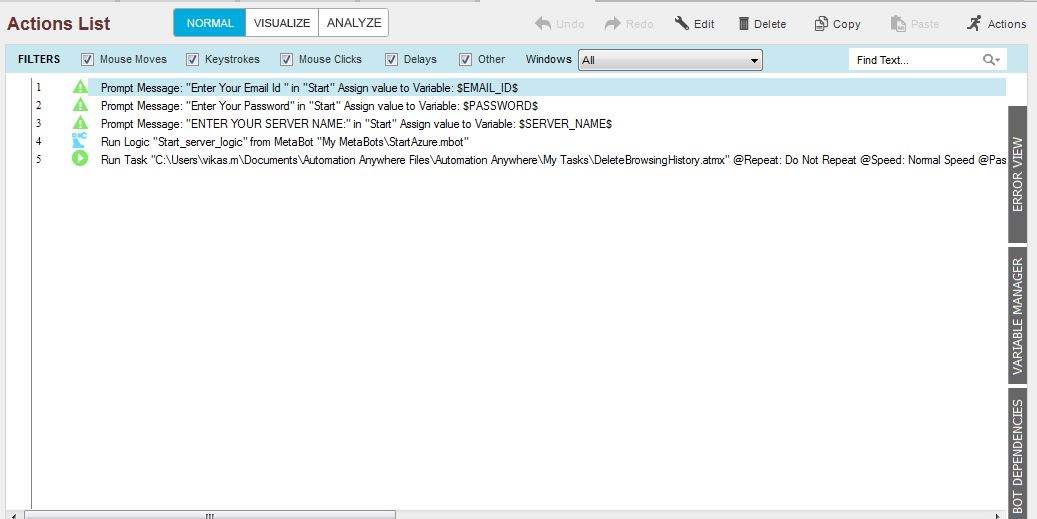Open the Actions running-man icon
1037x519 pixels.
pyautogui.click(x=974, y=24)
